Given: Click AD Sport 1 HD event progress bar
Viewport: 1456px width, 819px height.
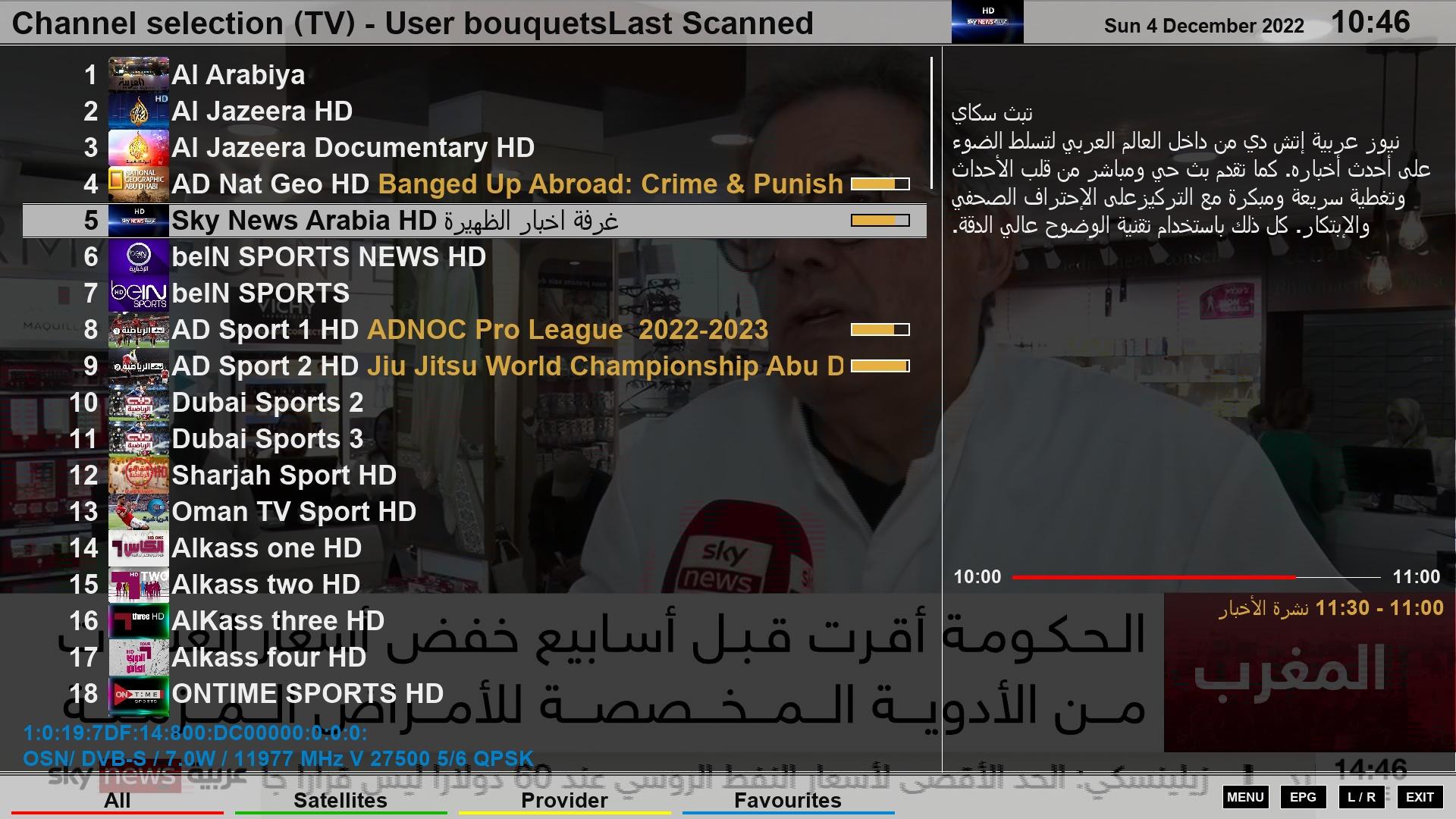Looking at the screenshot, I should 880,330.
